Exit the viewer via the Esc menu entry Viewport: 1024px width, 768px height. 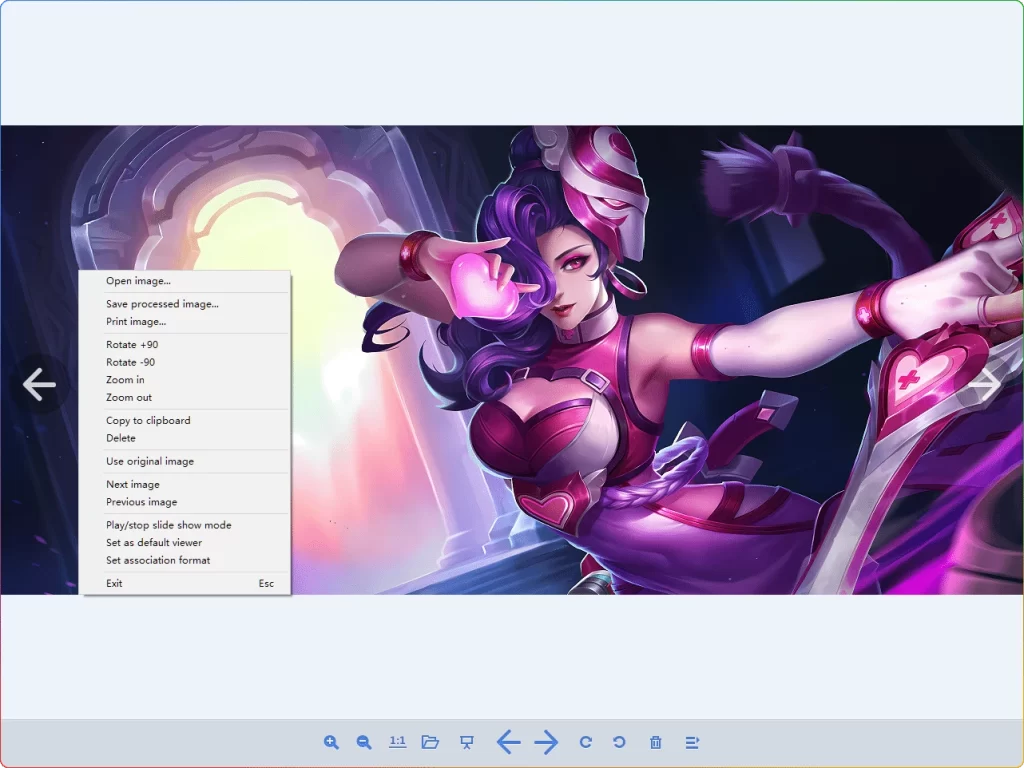click(x=113, y=582)
